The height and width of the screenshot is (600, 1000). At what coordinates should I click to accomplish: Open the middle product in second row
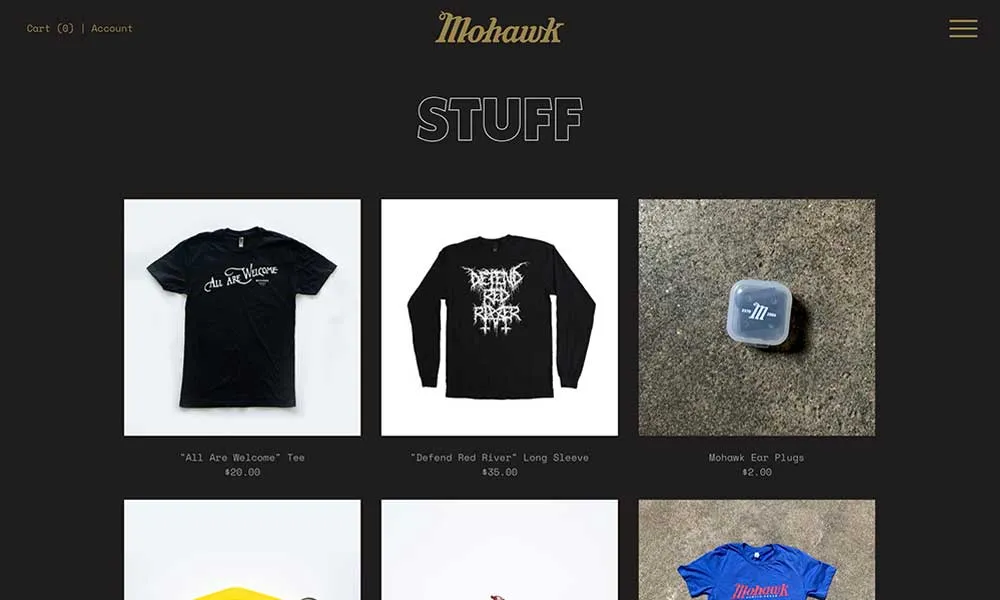click(x=499, y=550)
